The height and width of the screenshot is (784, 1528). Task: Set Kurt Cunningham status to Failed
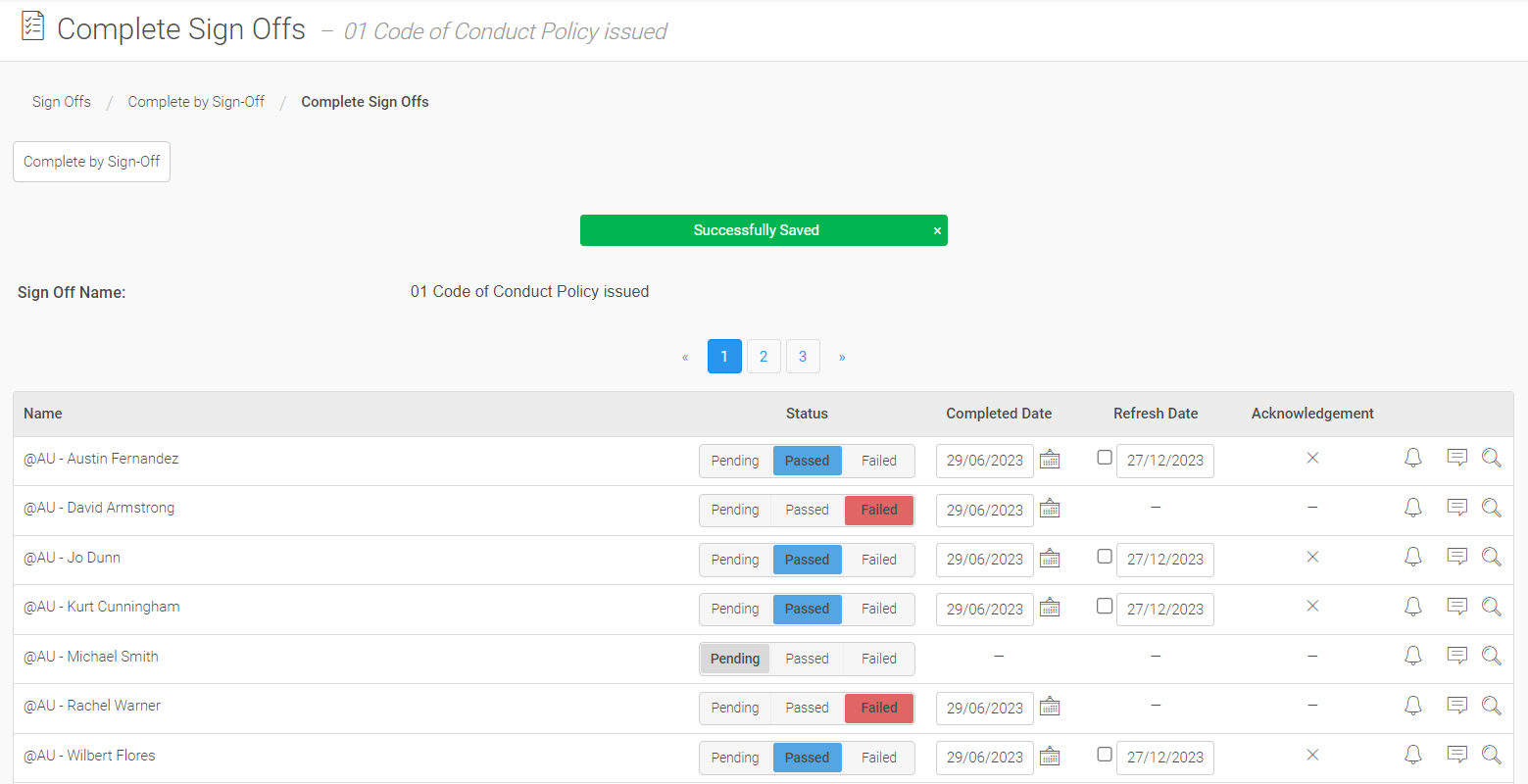[x=878, y=609]
